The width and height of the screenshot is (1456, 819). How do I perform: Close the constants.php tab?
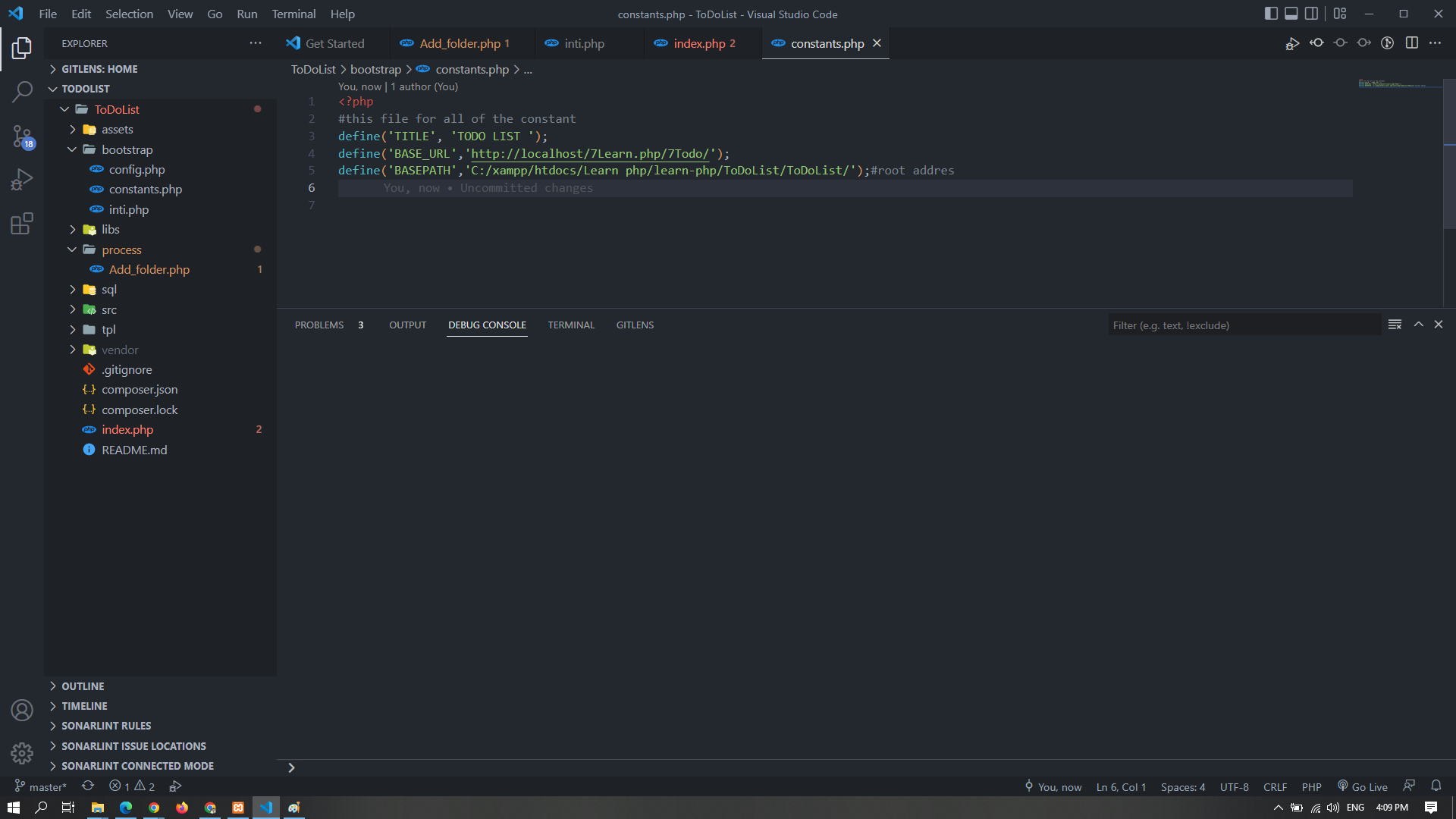coord(877,43)
